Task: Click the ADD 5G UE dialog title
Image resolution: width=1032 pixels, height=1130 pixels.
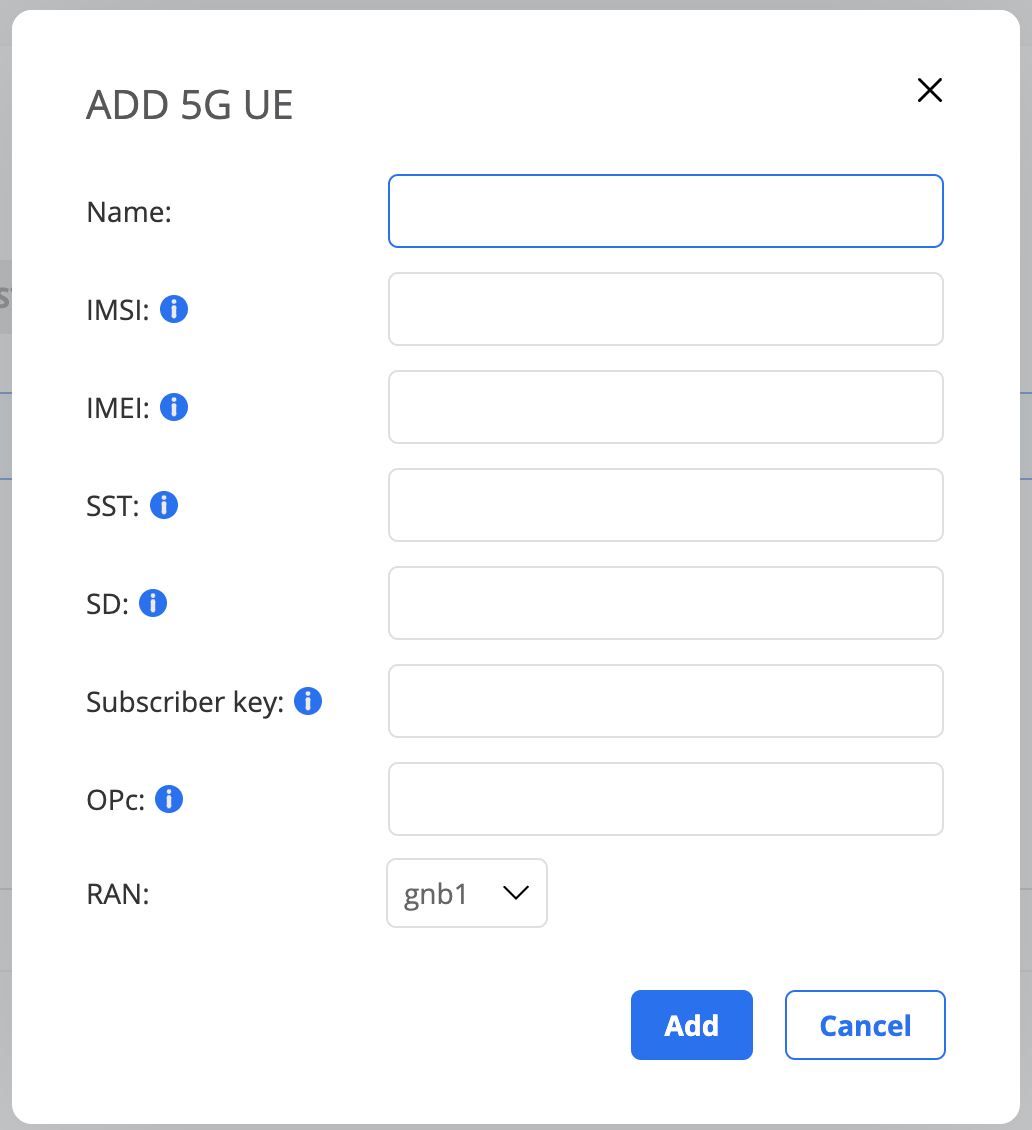Action: [190, 105]
